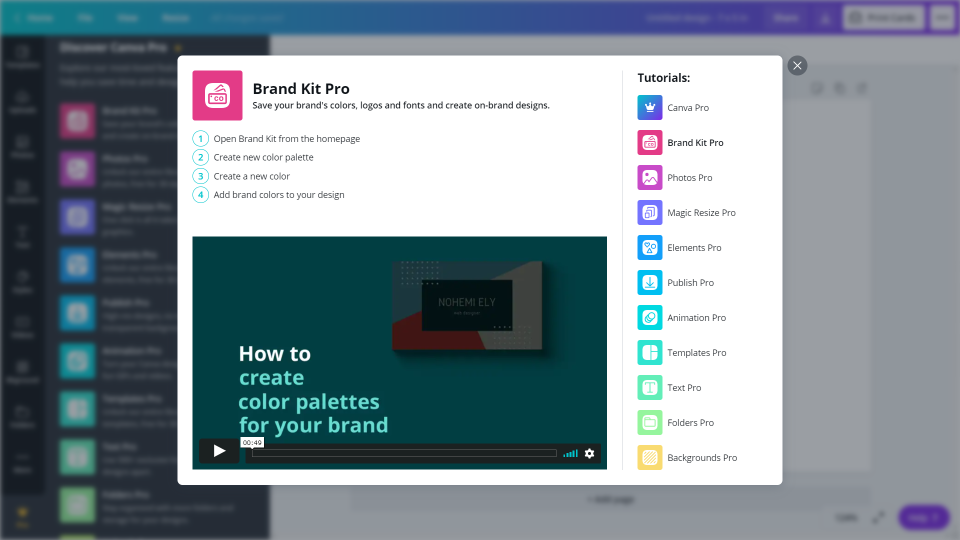The width and height of the screenshot is (960, 540).
Task: Click the video progress bar
Action: (x=404, y=453)
